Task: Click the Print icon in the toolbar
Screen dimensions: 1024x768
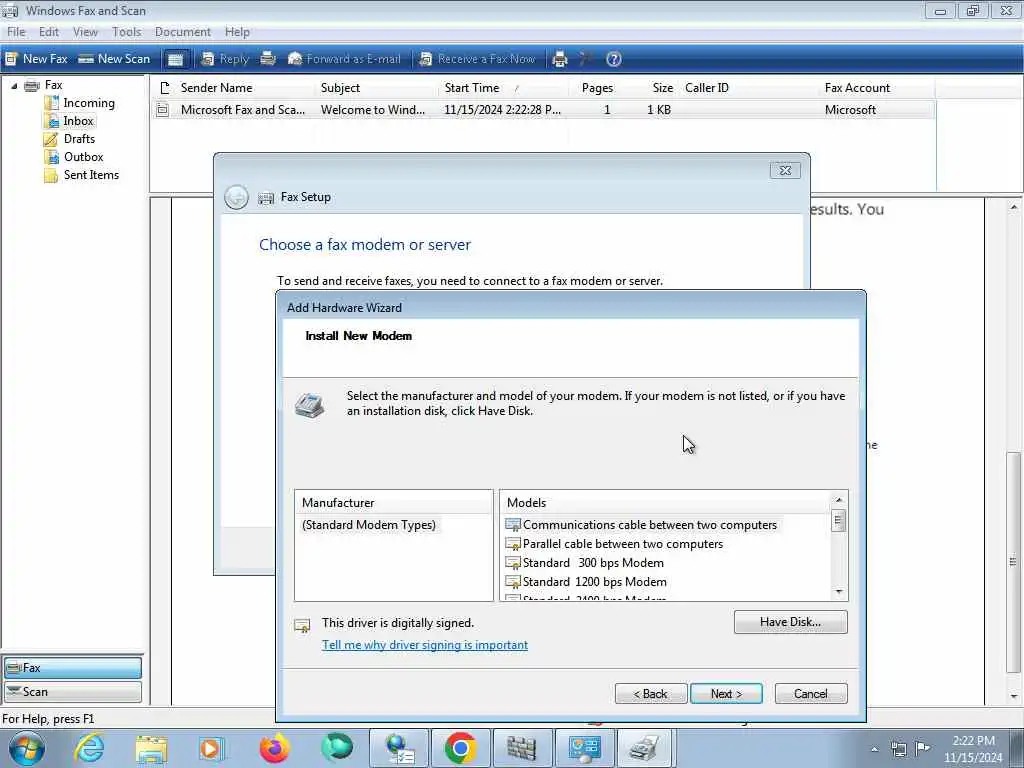Action: pyautogui.click(x=560, y=59)
